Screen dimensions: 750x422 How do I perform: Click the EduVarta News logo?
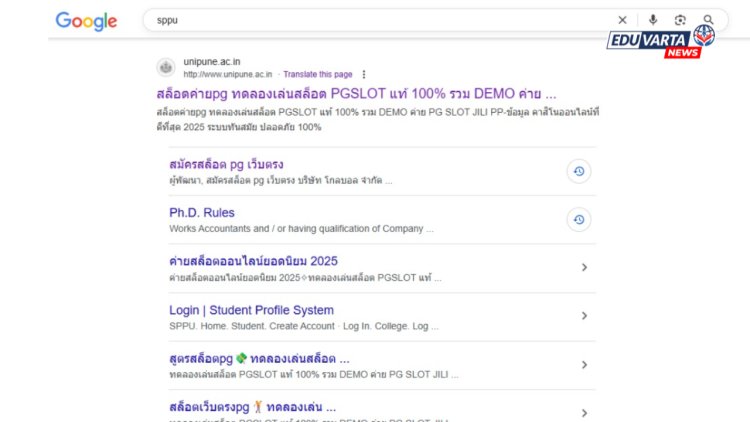[661, 41]
